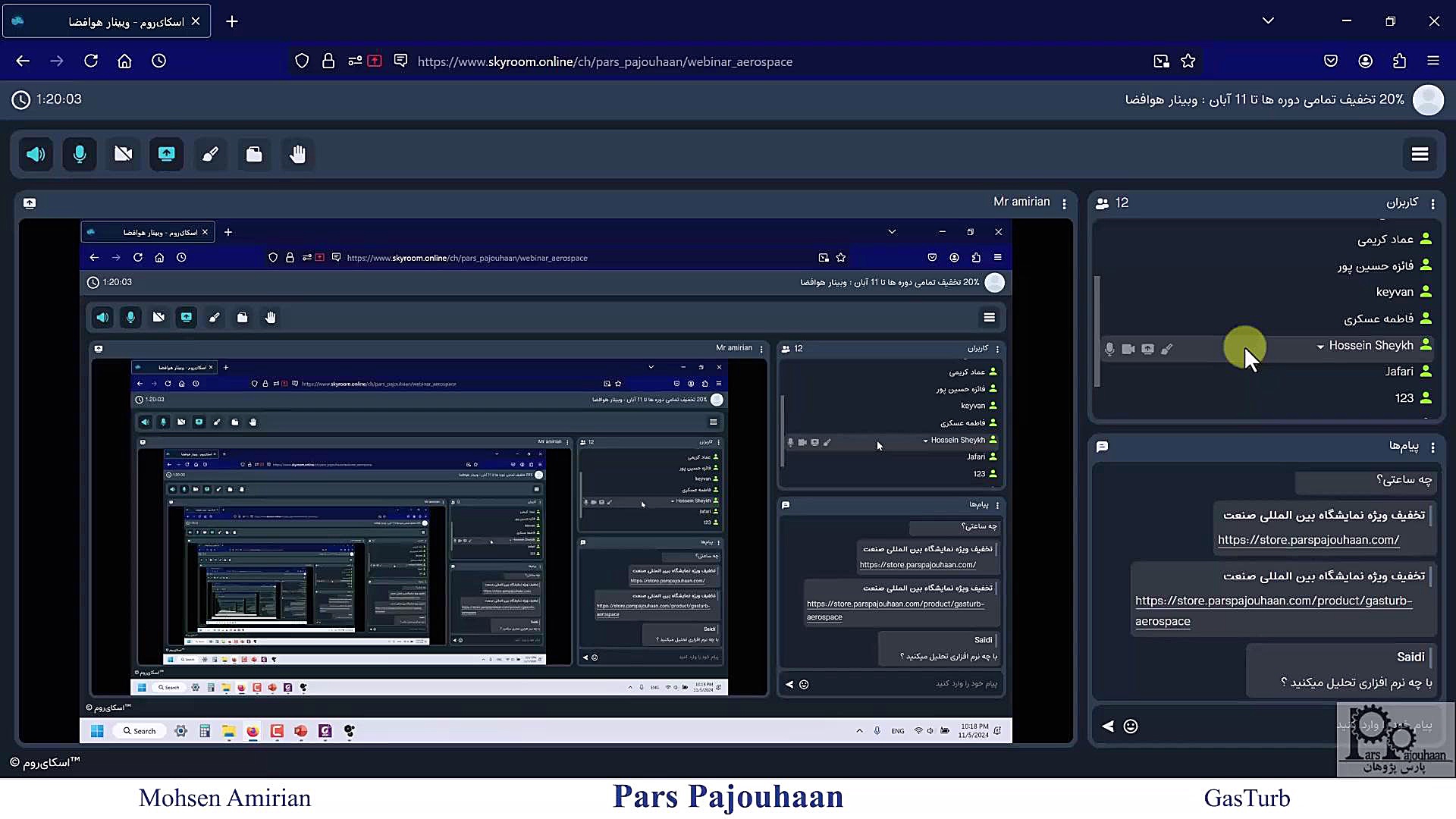This screenshot has width=1456, height=819.
Task: Toggle the microphone button
Action: pos(80,155)
